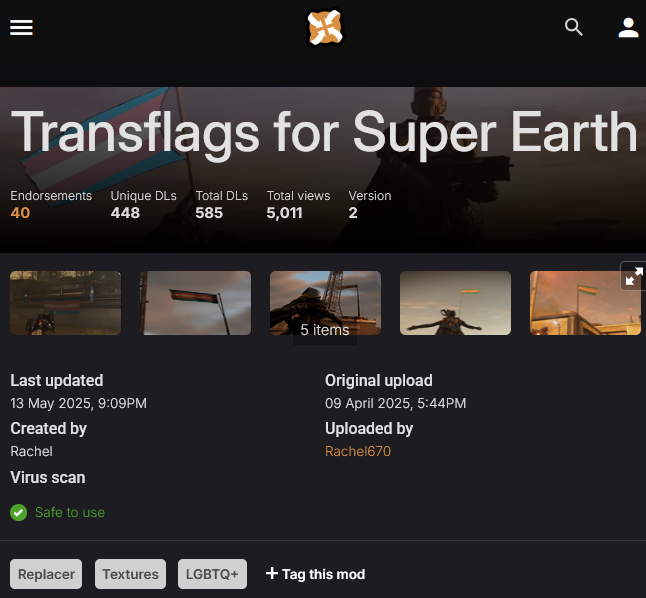Click the Transflags for Super Earth title
646x598 pixels.
[324, 133]
